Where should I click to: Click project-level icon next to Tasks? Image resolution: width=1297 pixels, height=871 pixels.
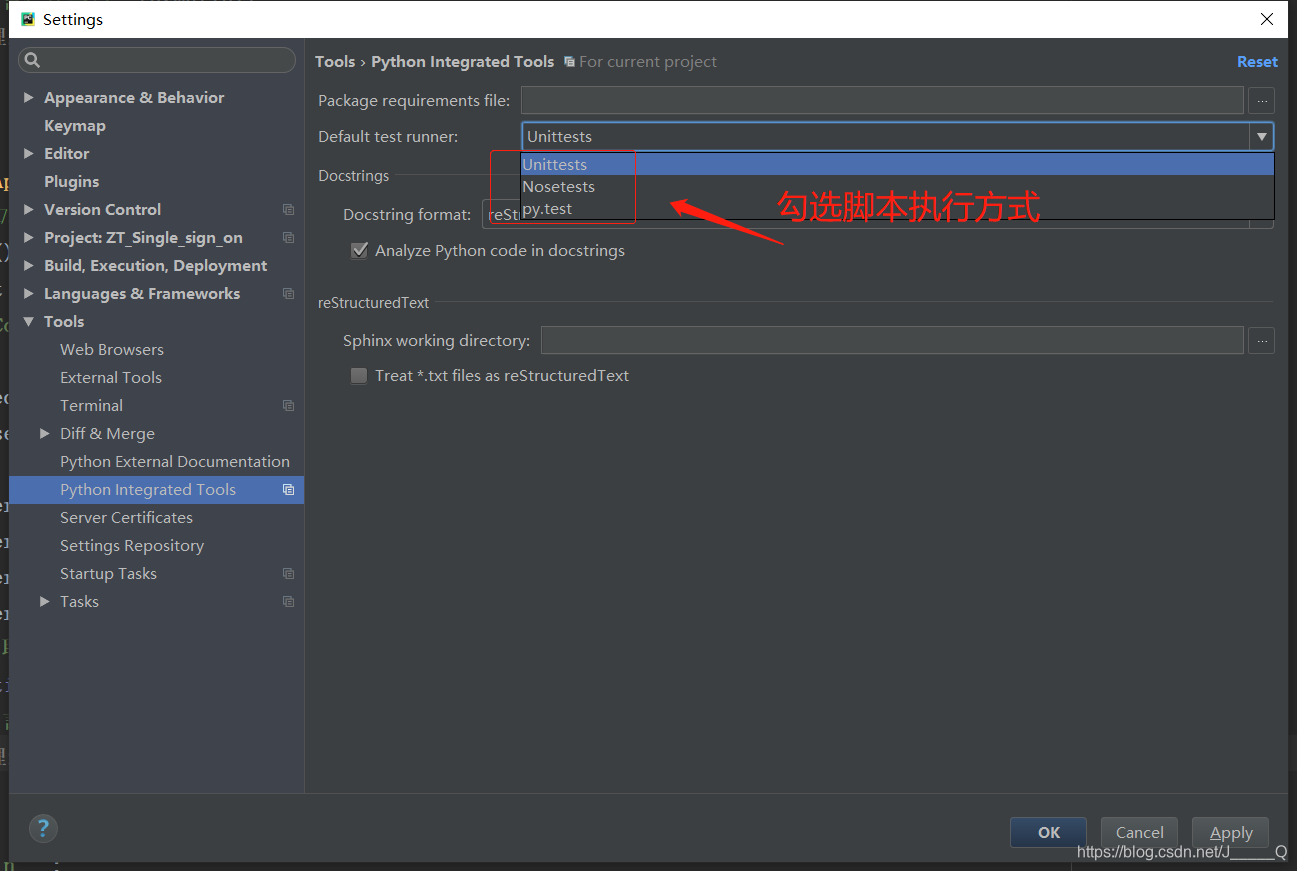click(x=288, y=602)
